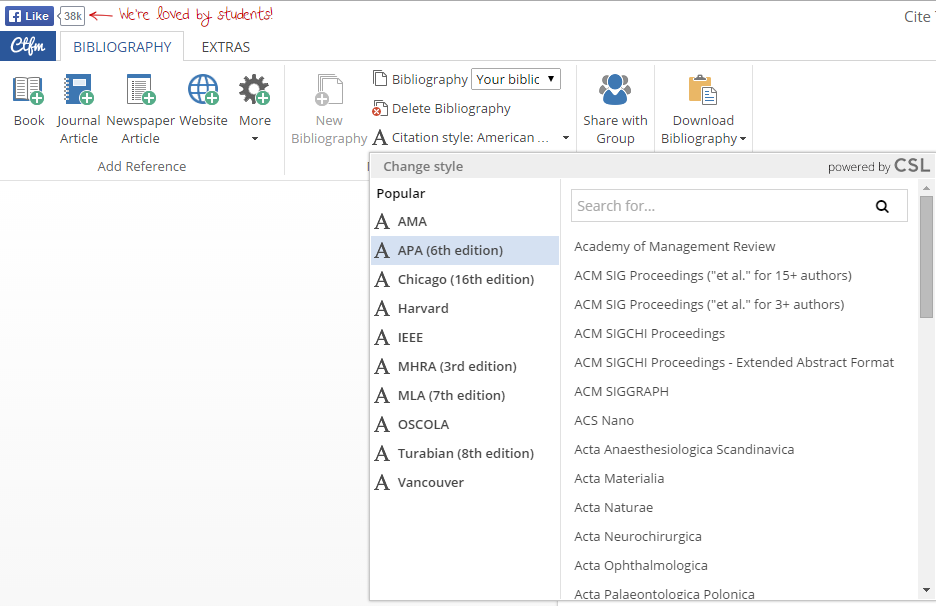936x606 pixels.
Task: Click the Facebook Like button
Action: click(x=29, y=16)
